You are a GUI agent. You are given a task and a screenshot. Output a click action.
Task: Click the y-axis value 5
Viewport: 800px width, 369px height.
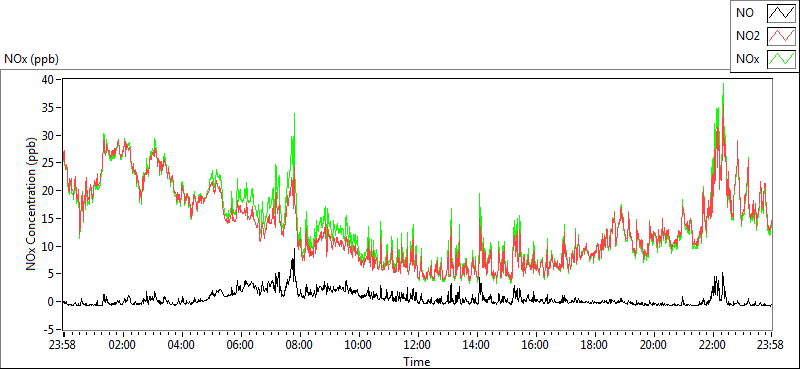(52, 274)
